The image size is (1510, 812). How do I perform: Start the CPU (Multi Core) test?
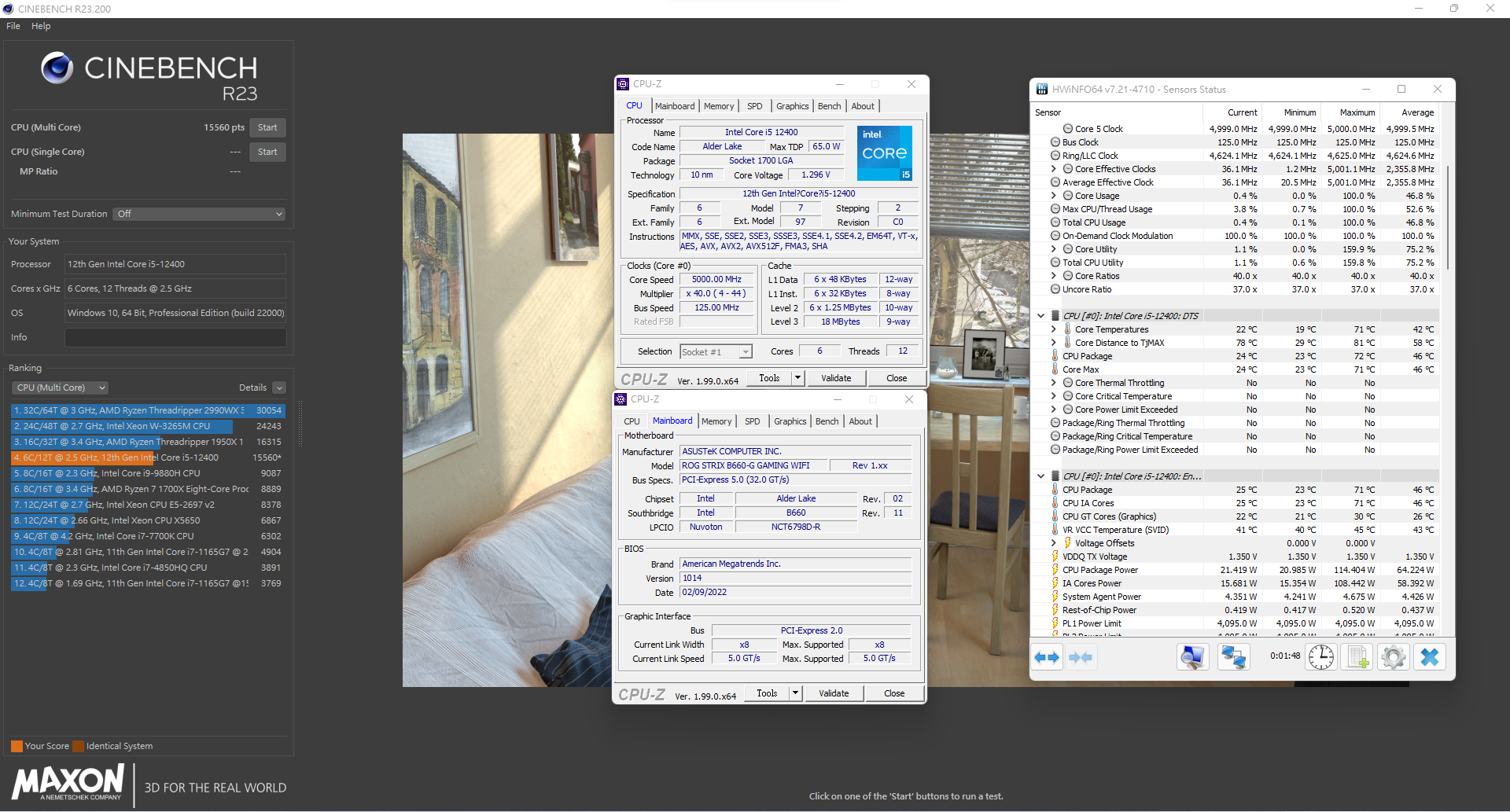click(267, 127)
